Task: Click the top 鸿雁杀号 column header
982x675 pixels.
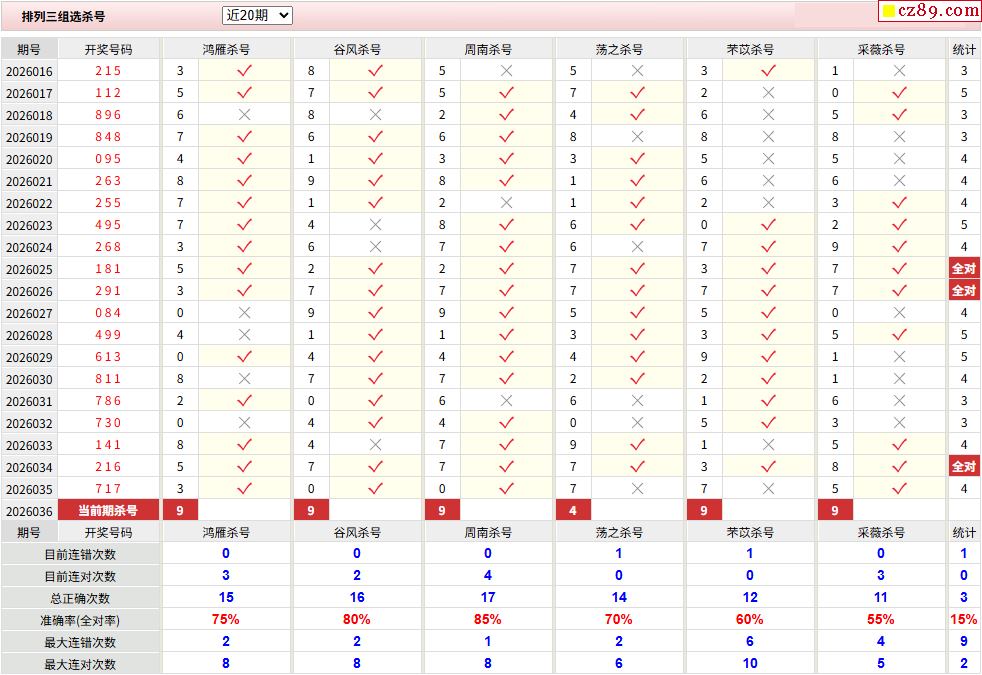Action: click(226, 49)
